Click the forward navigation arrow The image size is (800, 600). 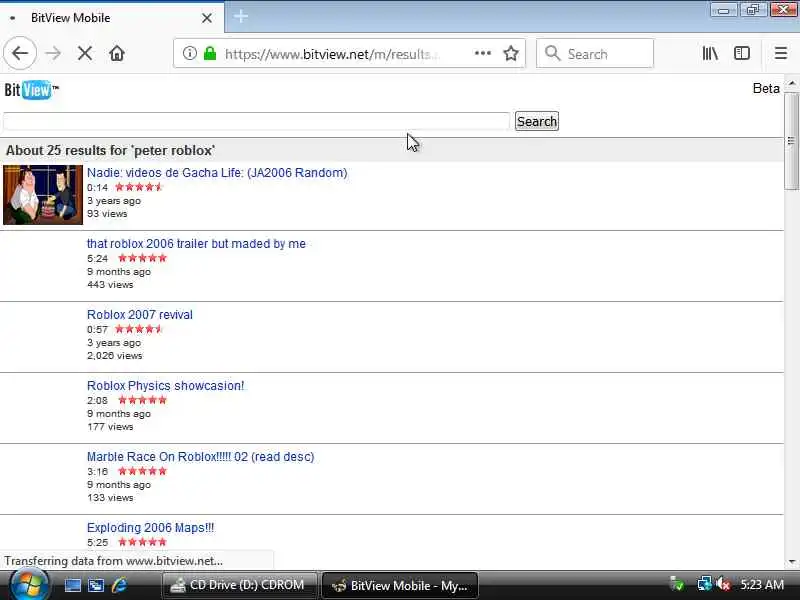coord(53,53)
